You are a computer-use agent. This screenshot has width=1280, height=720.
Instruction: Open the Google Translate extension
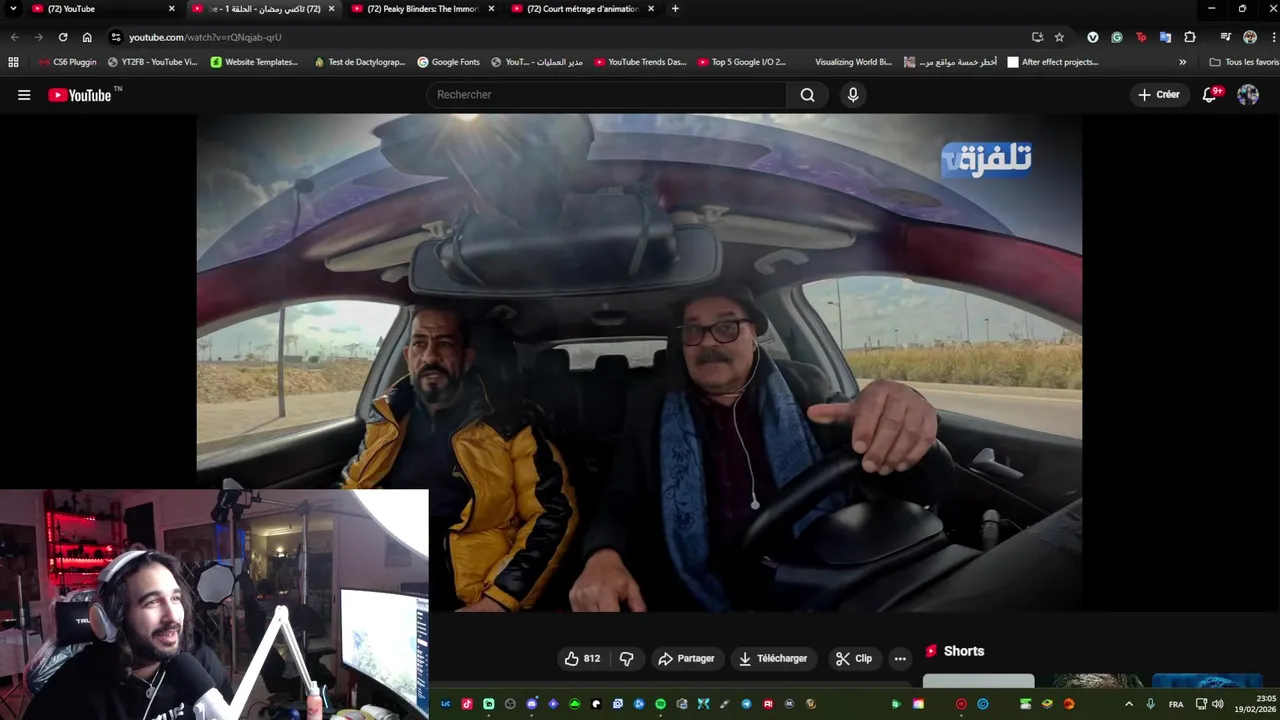click(1165, 37)
